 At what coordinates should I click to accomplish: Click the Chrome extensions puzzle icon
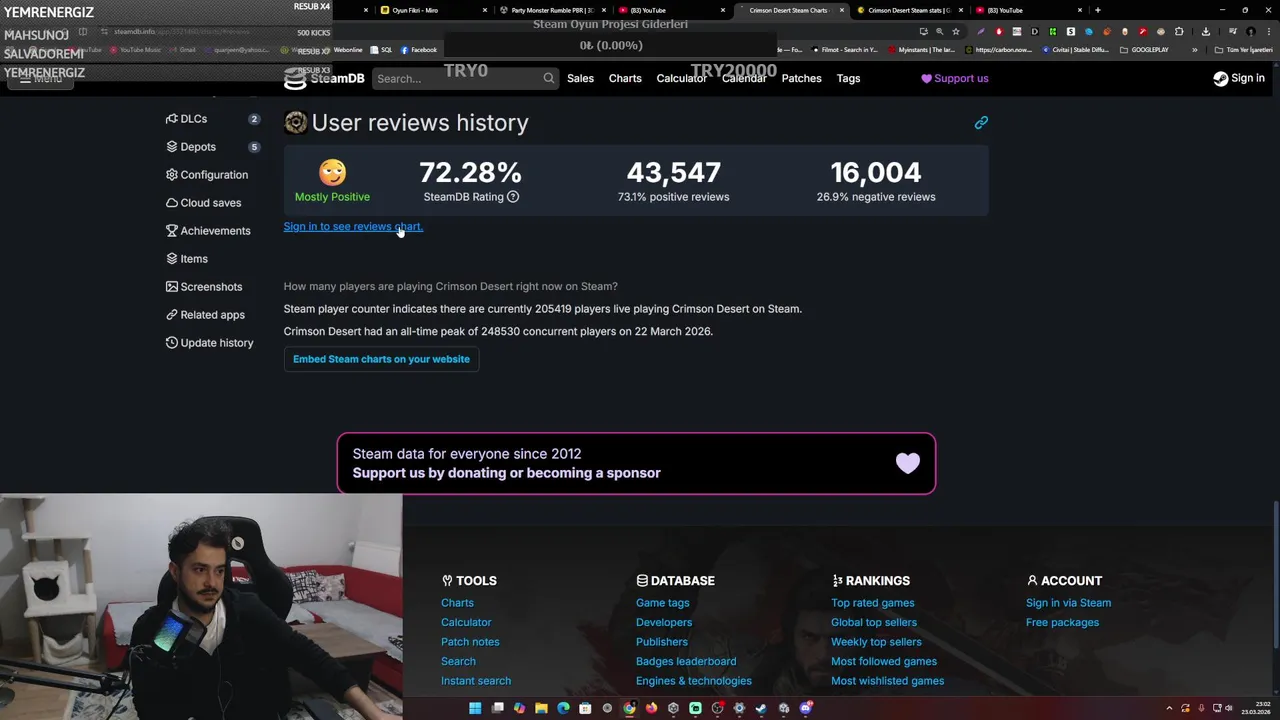pyautogui.click(x=1178, y=31)
